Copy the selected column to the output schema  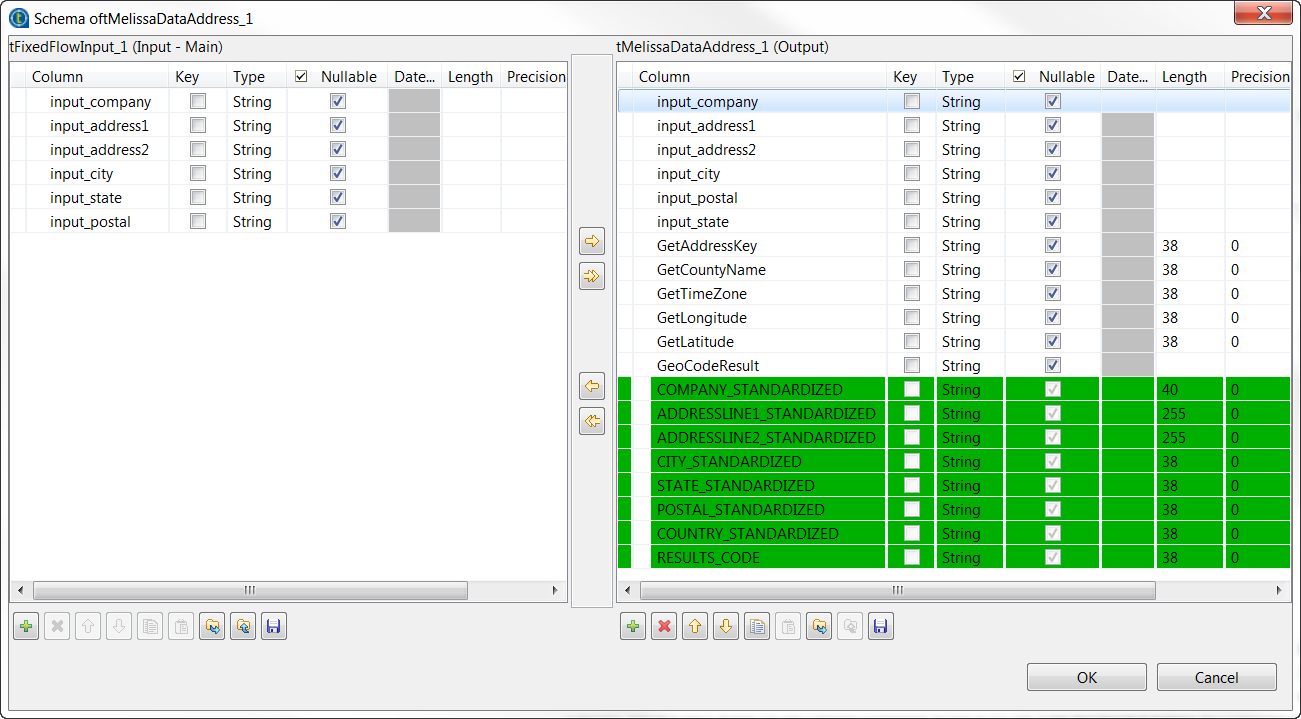tap(591, 240)
